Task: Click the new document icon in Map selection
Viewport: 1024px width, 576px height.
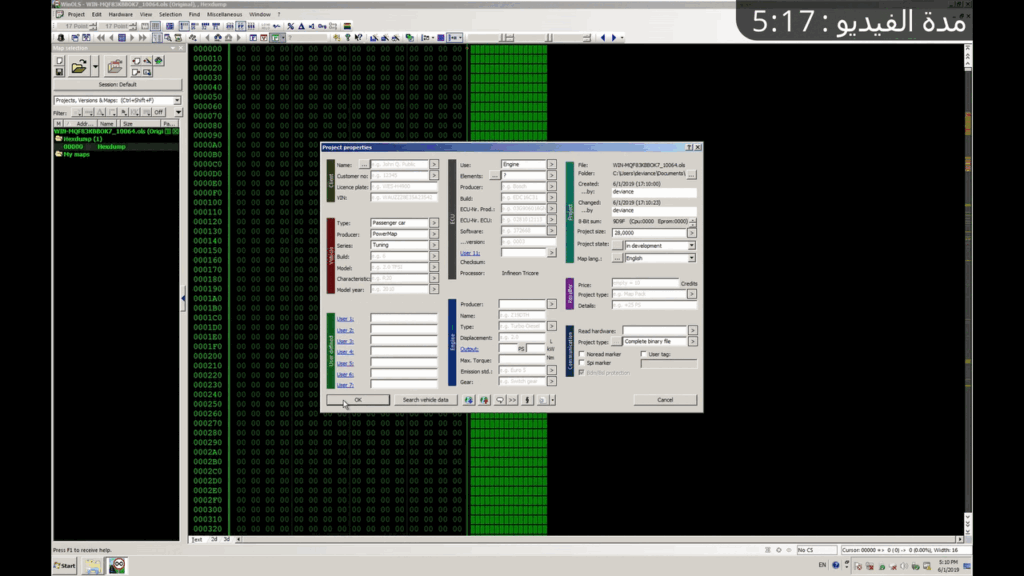Action: 61,61
